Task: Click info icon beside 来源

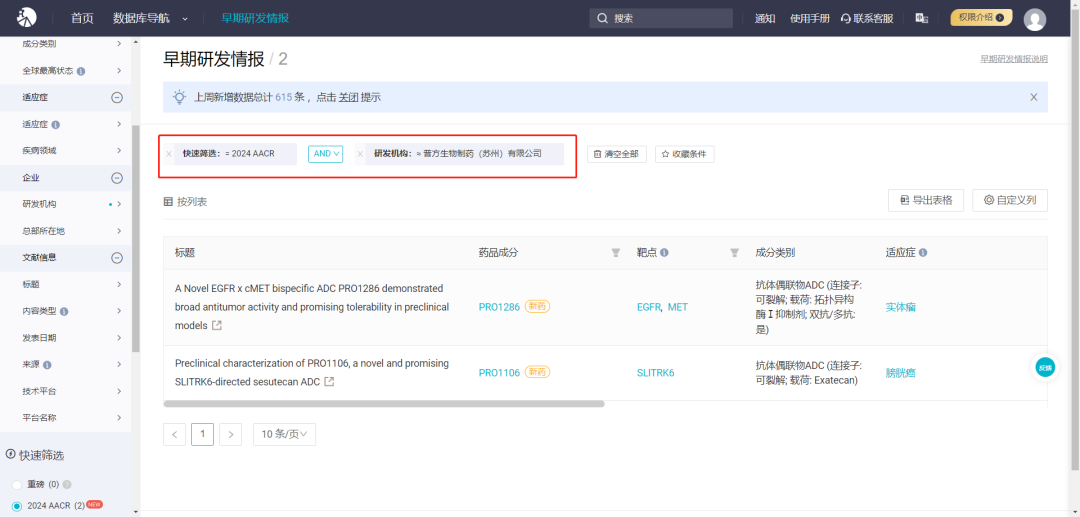Action: point(48,364)
